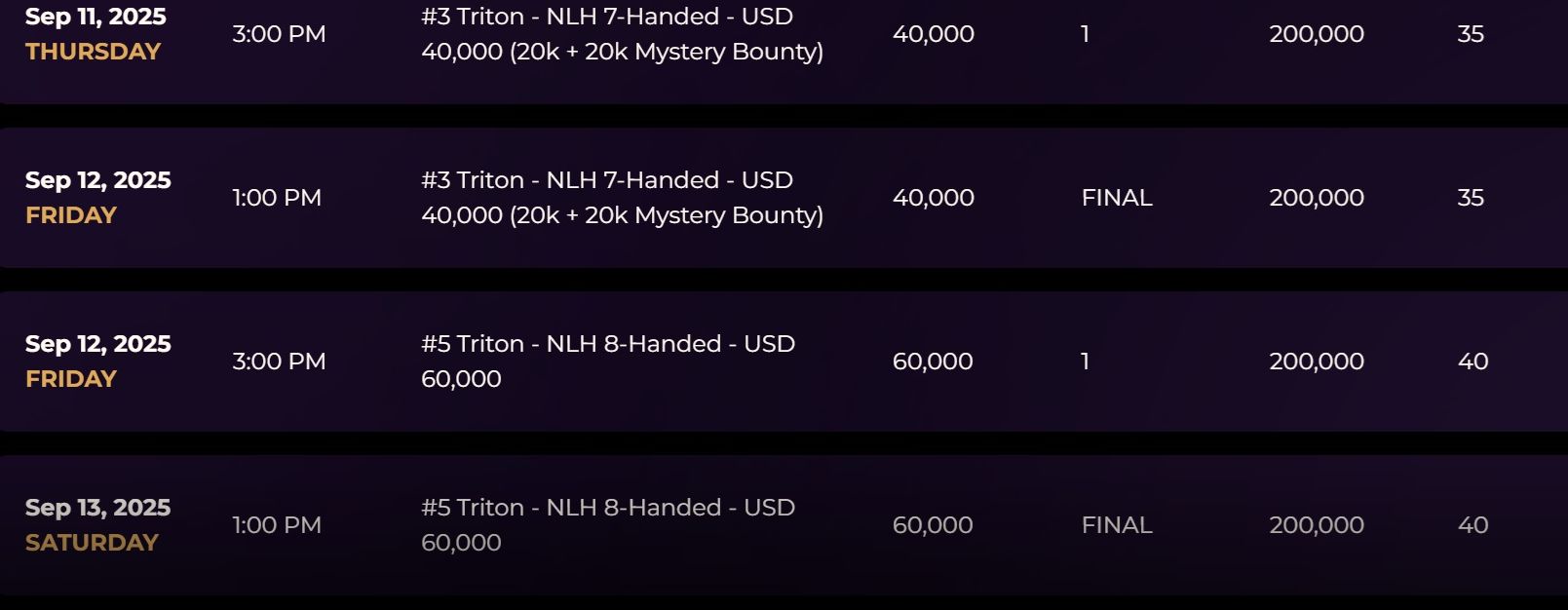
Task: Click the SATURDAY day label
Action: coord(92,543)
